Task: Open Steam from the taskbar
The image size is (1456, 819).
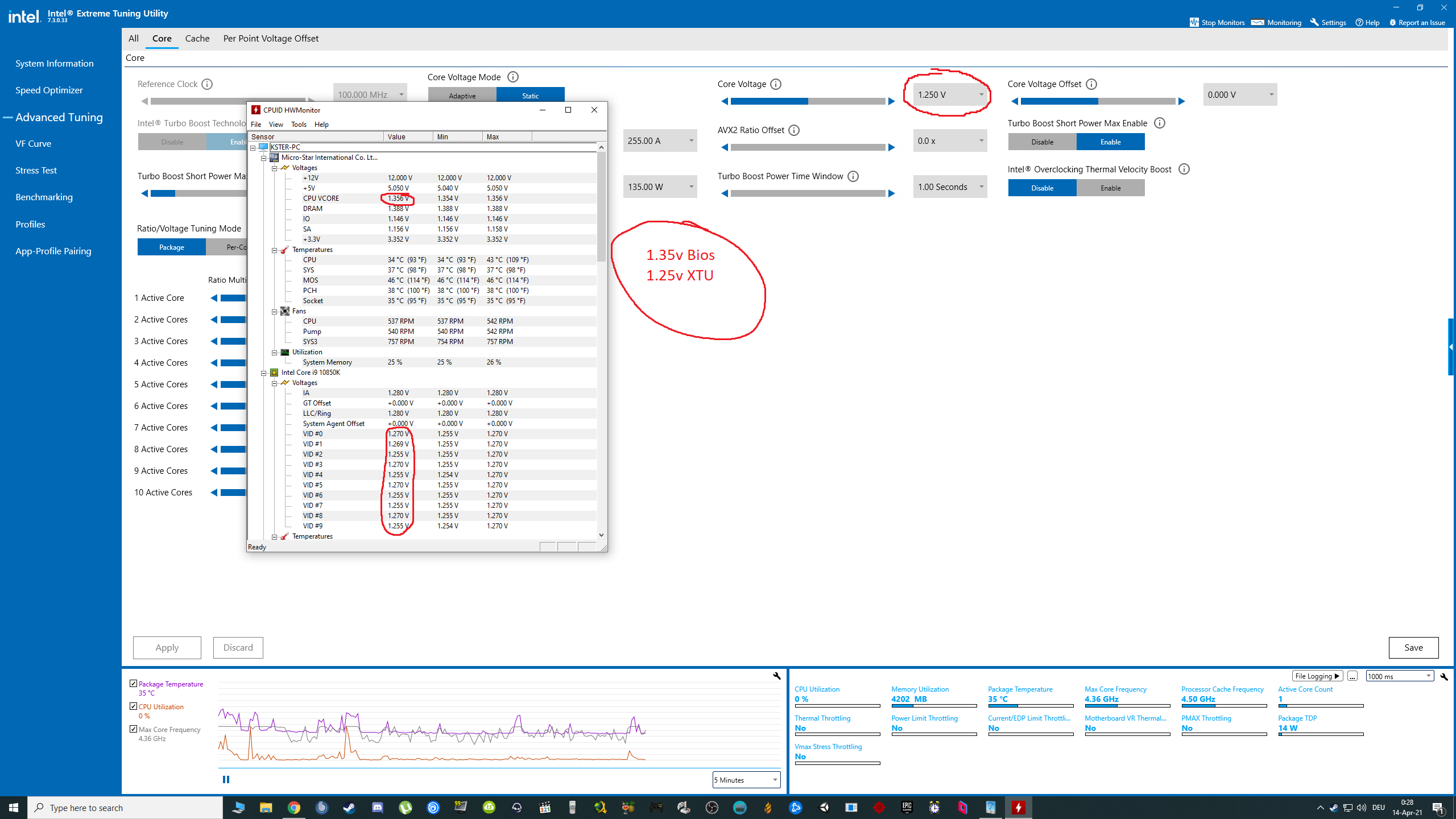Action: click(349, 808)
